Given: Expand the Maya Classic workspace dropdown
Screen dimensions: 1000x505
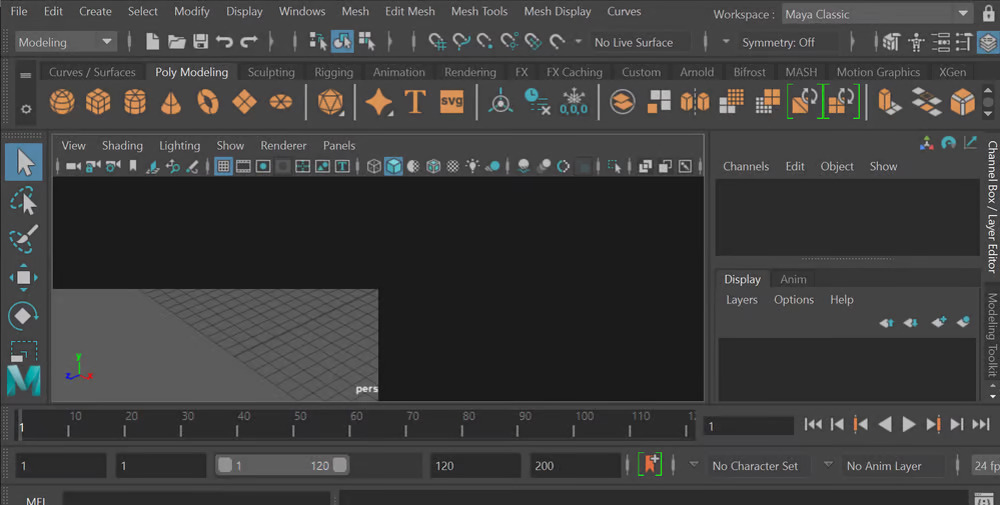Looking at the screenshot, I should click(x=877, y=14).
